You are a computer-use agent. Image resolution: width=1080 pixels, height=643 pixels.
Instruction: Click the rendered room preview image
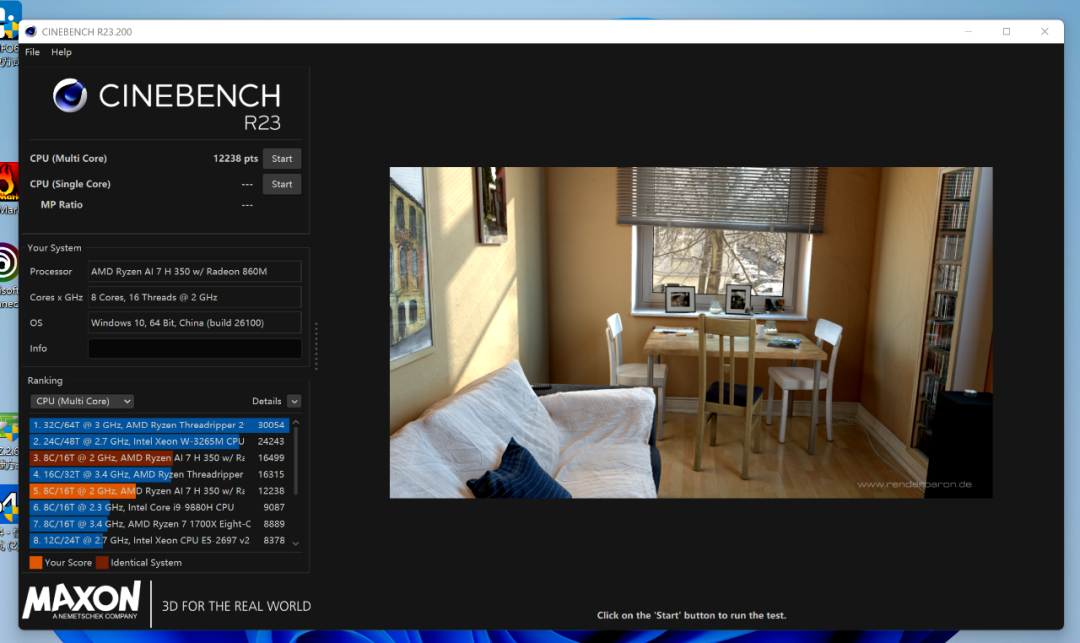(x=691, y=333)
